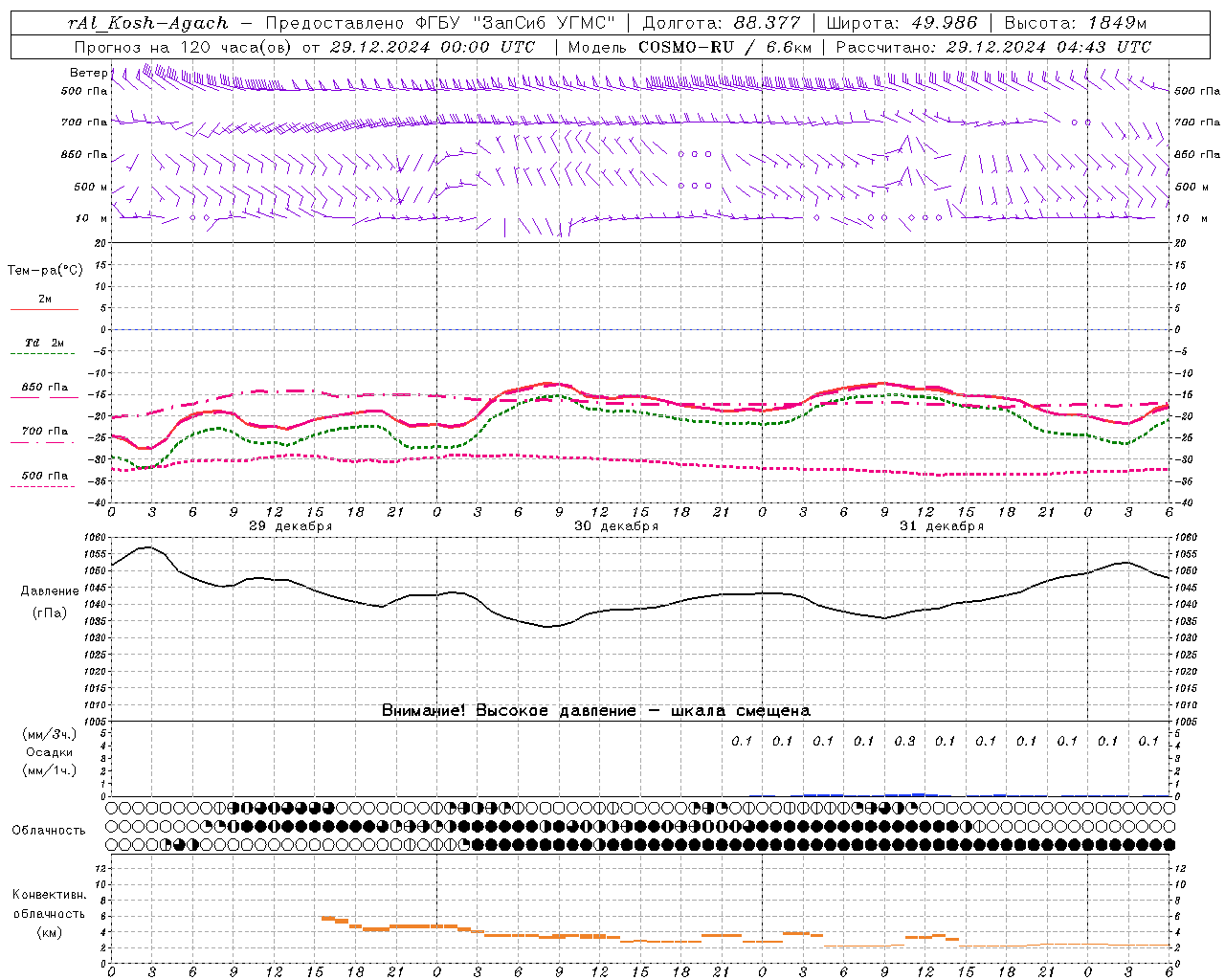Click the date label 31 декабря
The height and width of the screenshot is (980, 1225).
point(942,526)
